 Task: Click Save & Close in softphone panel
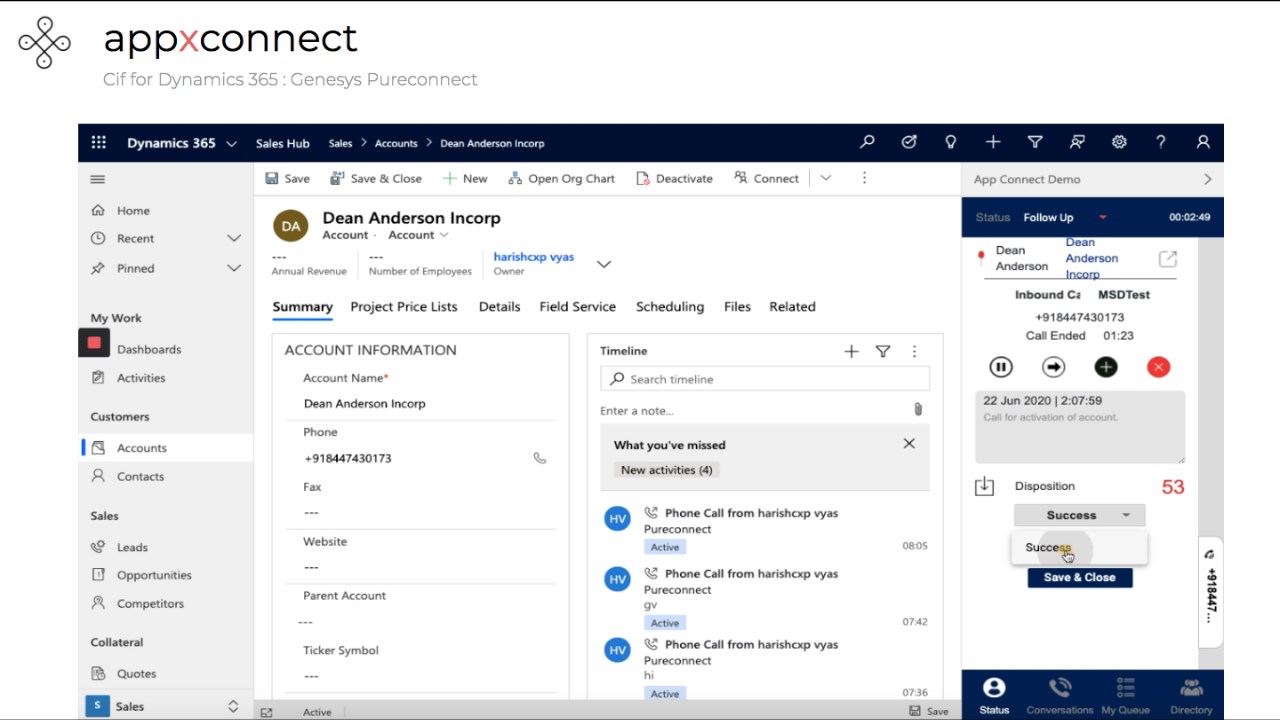(x=1080, y=577)
